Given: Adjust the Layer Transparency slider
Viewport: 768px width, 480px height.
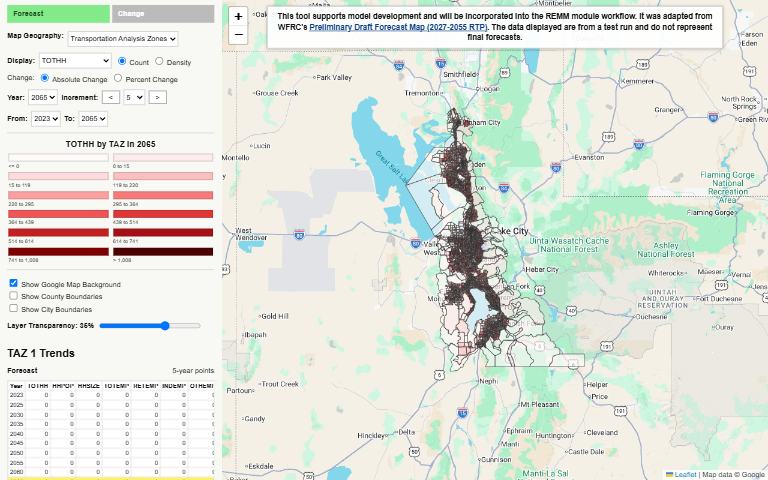Looking at the screenshot, I should pyautogui.click(x=150, y=326).
